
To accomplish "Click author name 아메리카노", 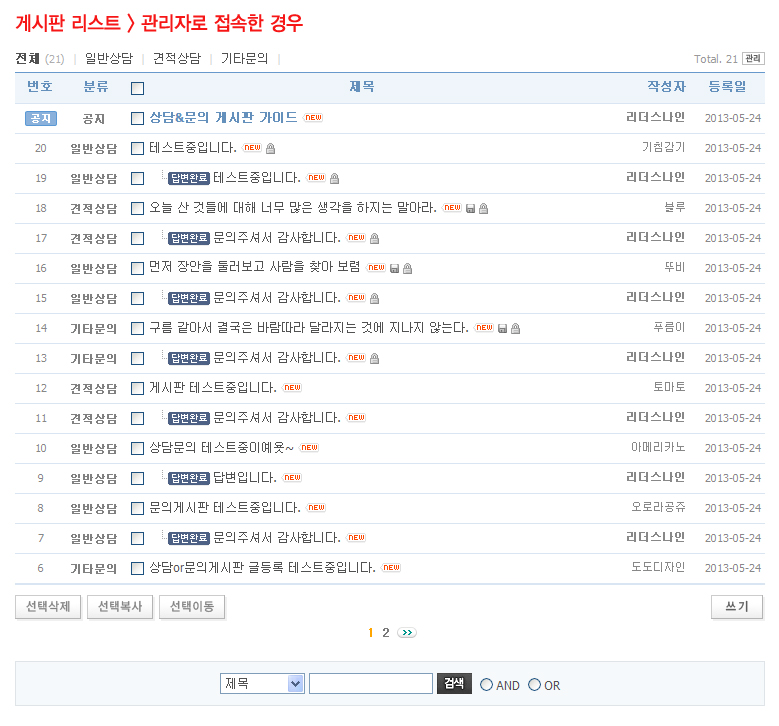I will 658,448.
